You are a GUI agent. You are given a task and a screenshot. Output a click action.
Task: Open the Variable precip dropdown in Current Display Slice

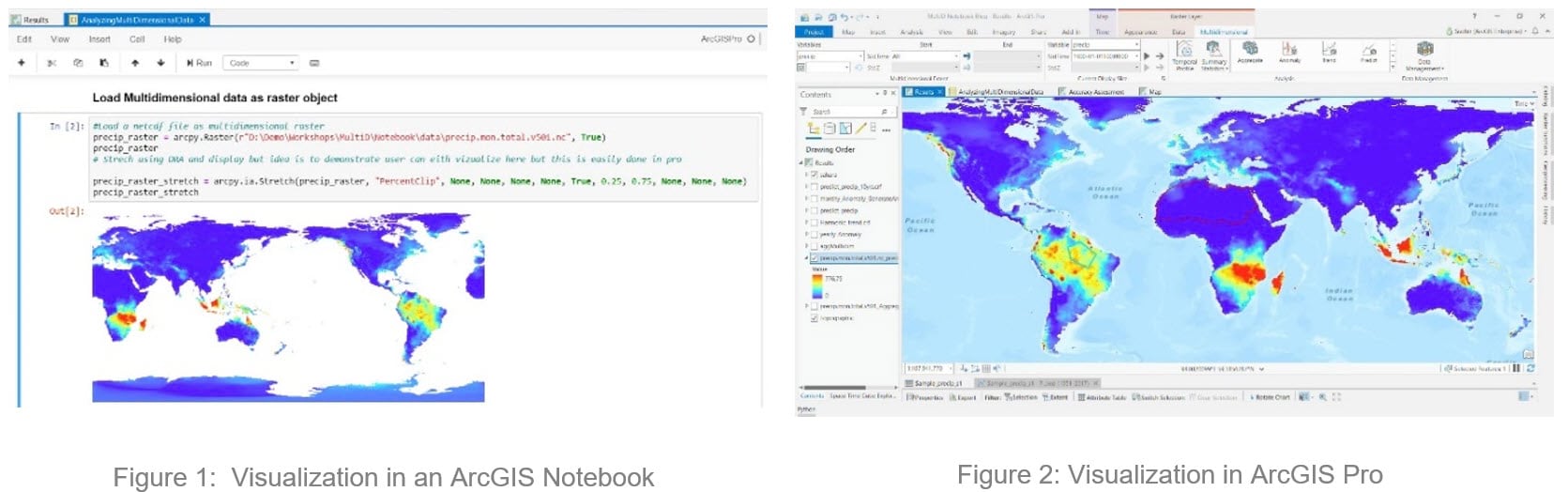[x=1105, y=44]
